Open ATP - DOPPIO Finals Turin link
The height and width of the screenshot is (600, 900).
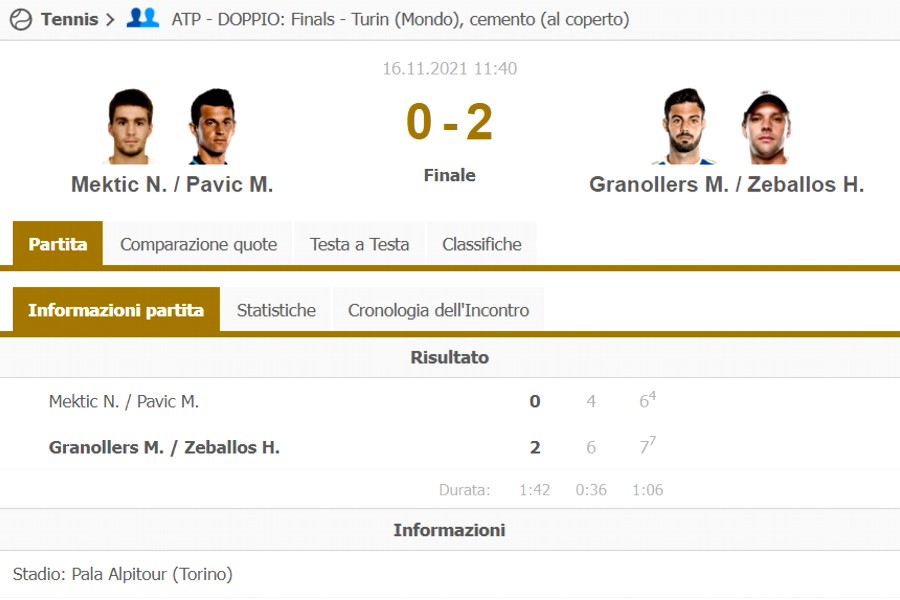(400, 19)
